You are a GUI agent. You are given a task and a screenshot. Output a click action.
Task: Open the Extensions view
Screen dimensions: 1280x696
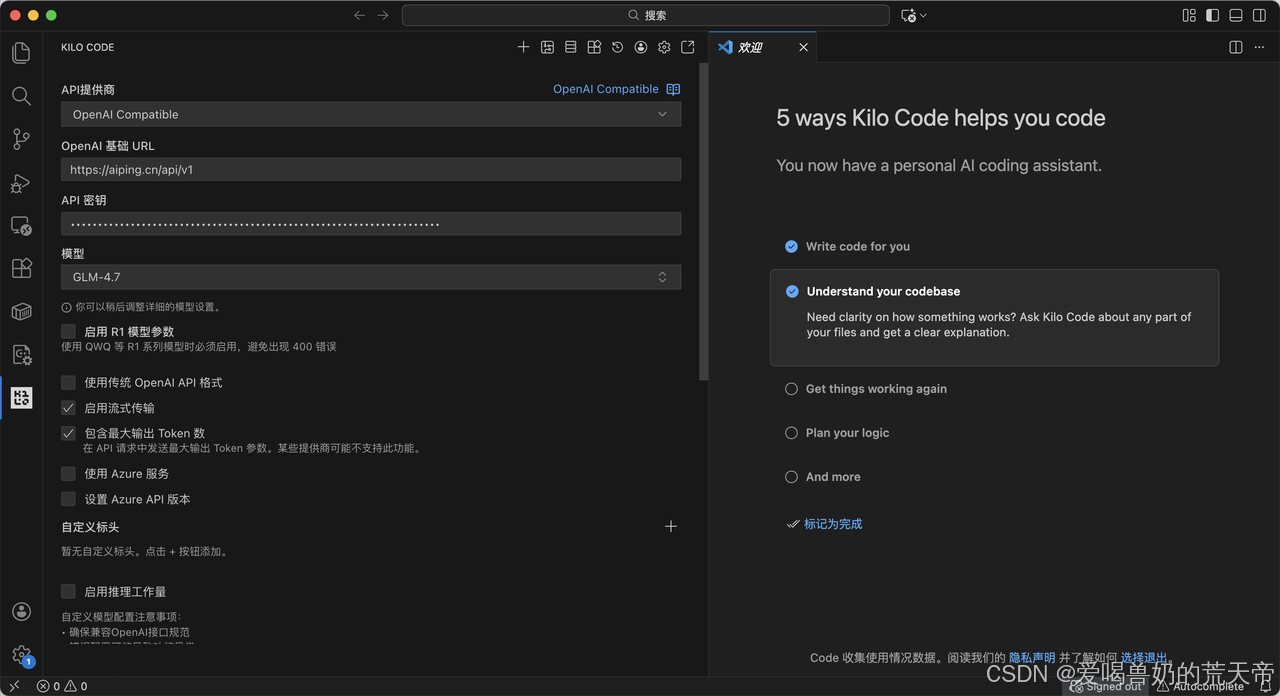point(21,269)
